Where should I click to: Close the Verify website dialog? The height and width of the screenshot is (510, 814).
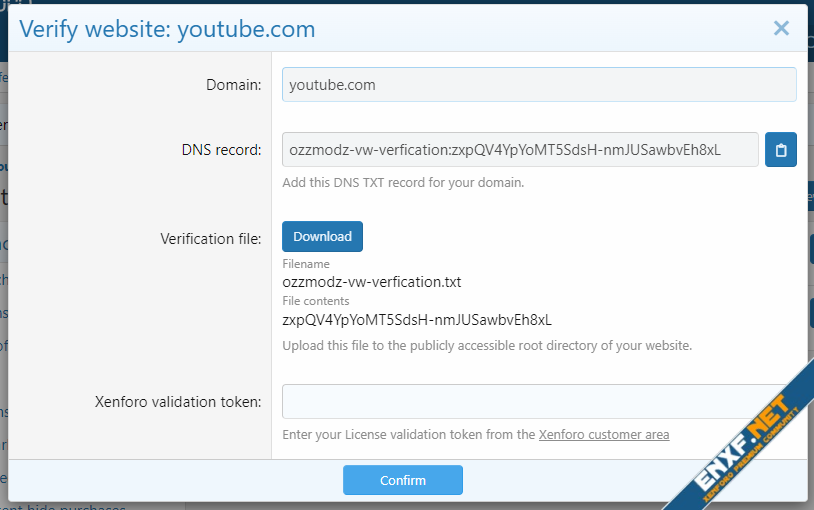coord(781,29)
